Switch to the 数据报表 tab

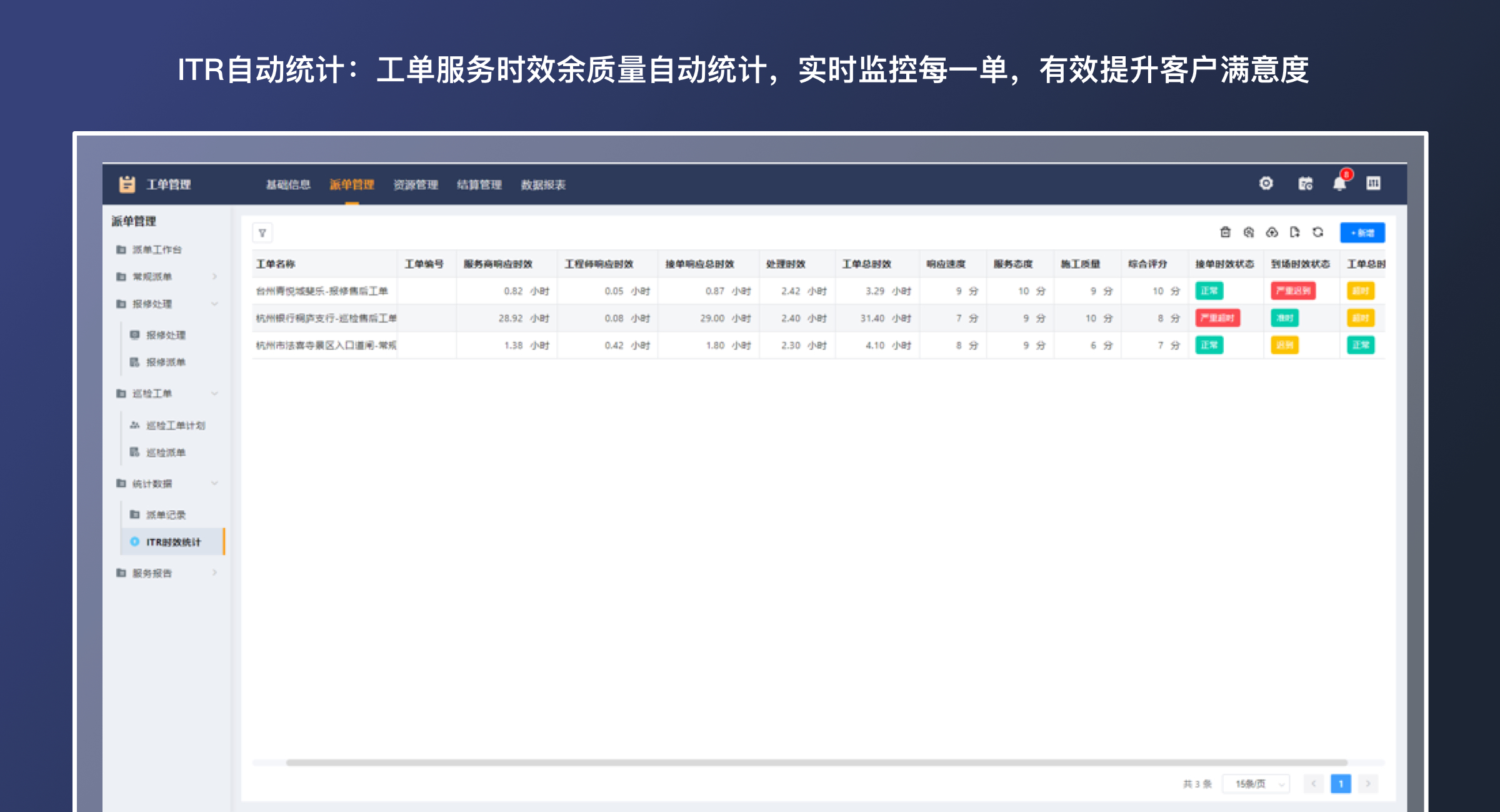pos(543,184)
